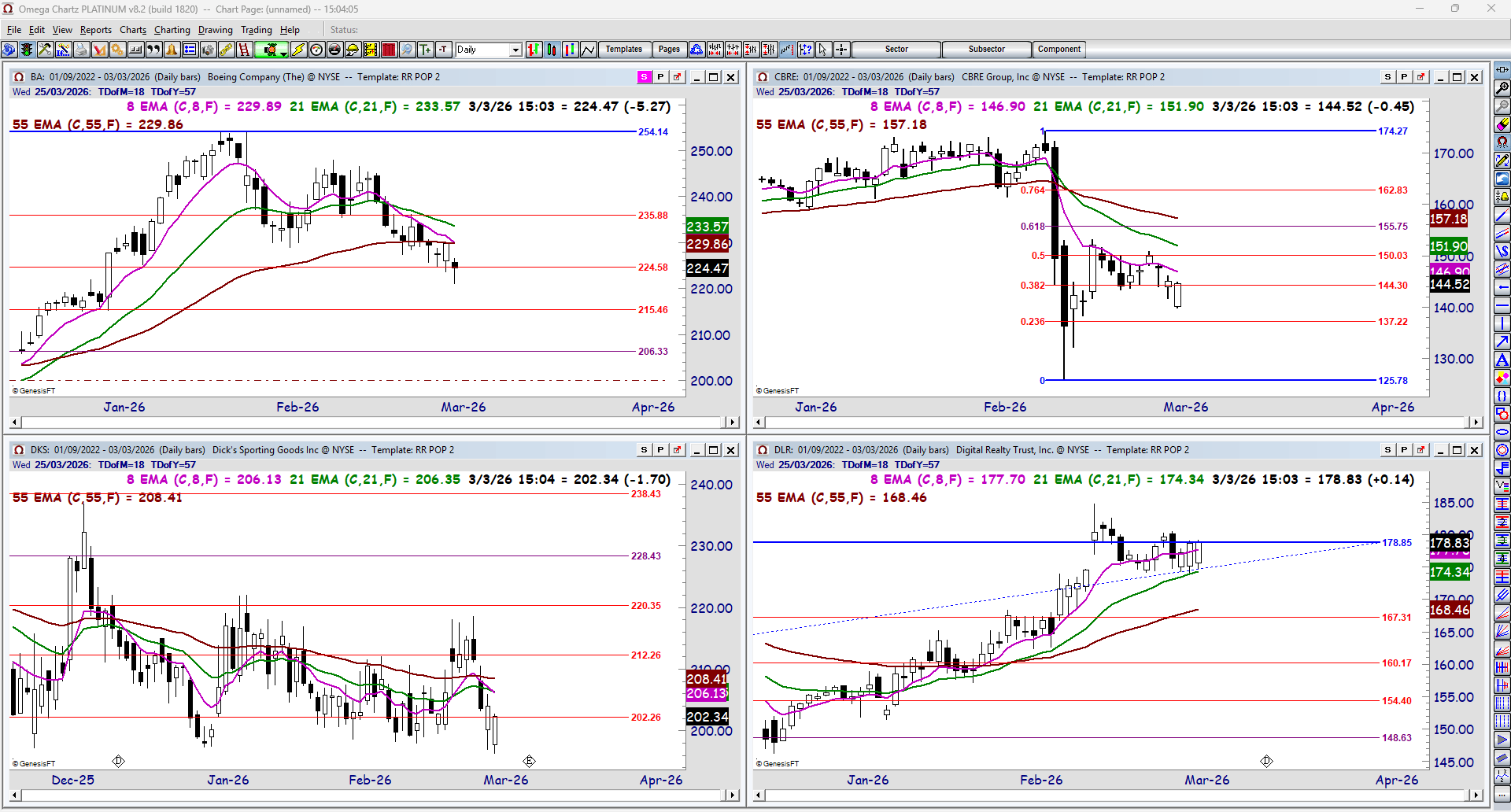1511x812 pixels.
Task: Click the chain link icon
Action: pyautogui.click(x=226, y=50)
